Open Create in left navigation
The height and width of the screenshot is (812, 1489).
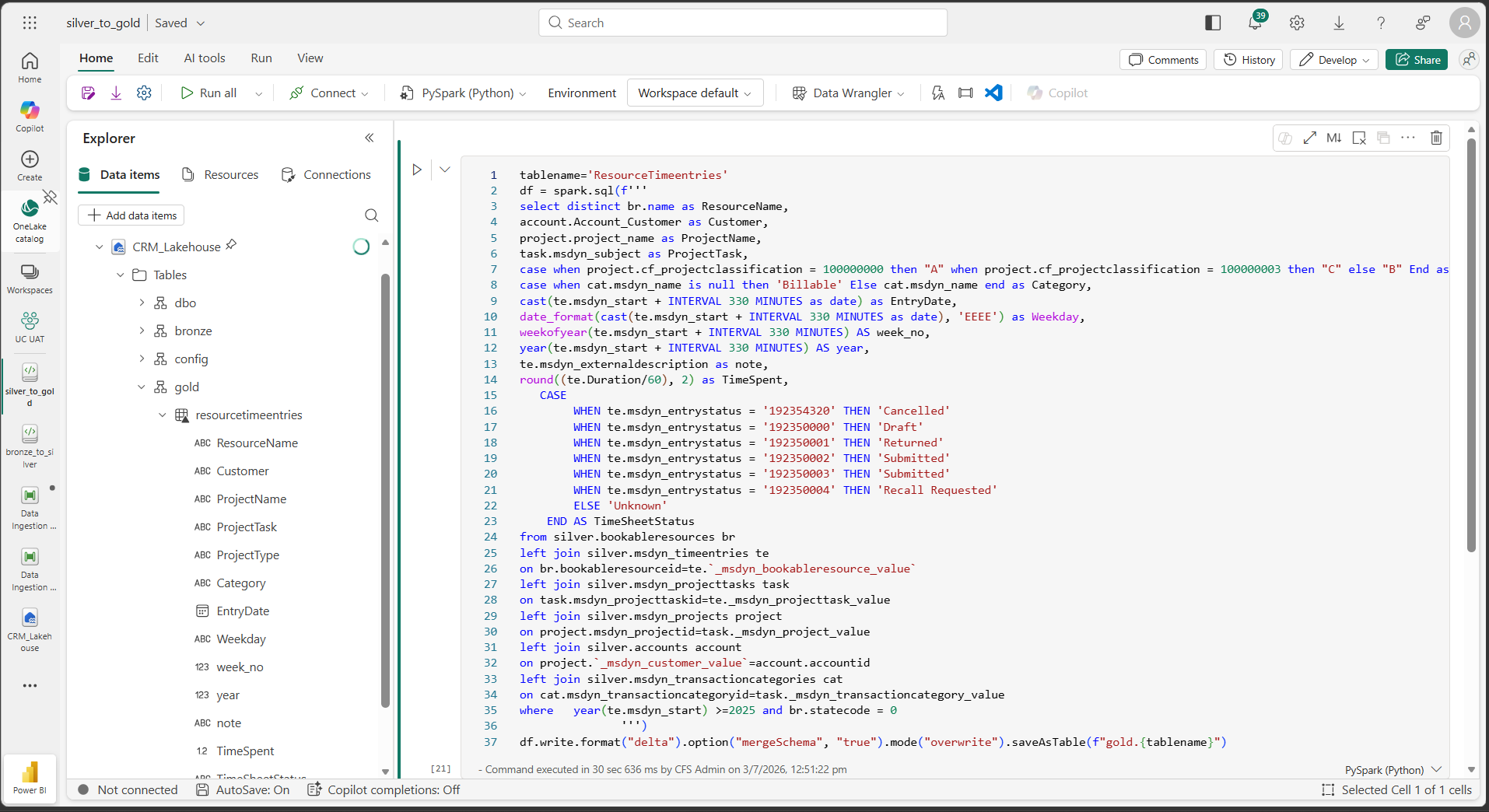[30, 166]
